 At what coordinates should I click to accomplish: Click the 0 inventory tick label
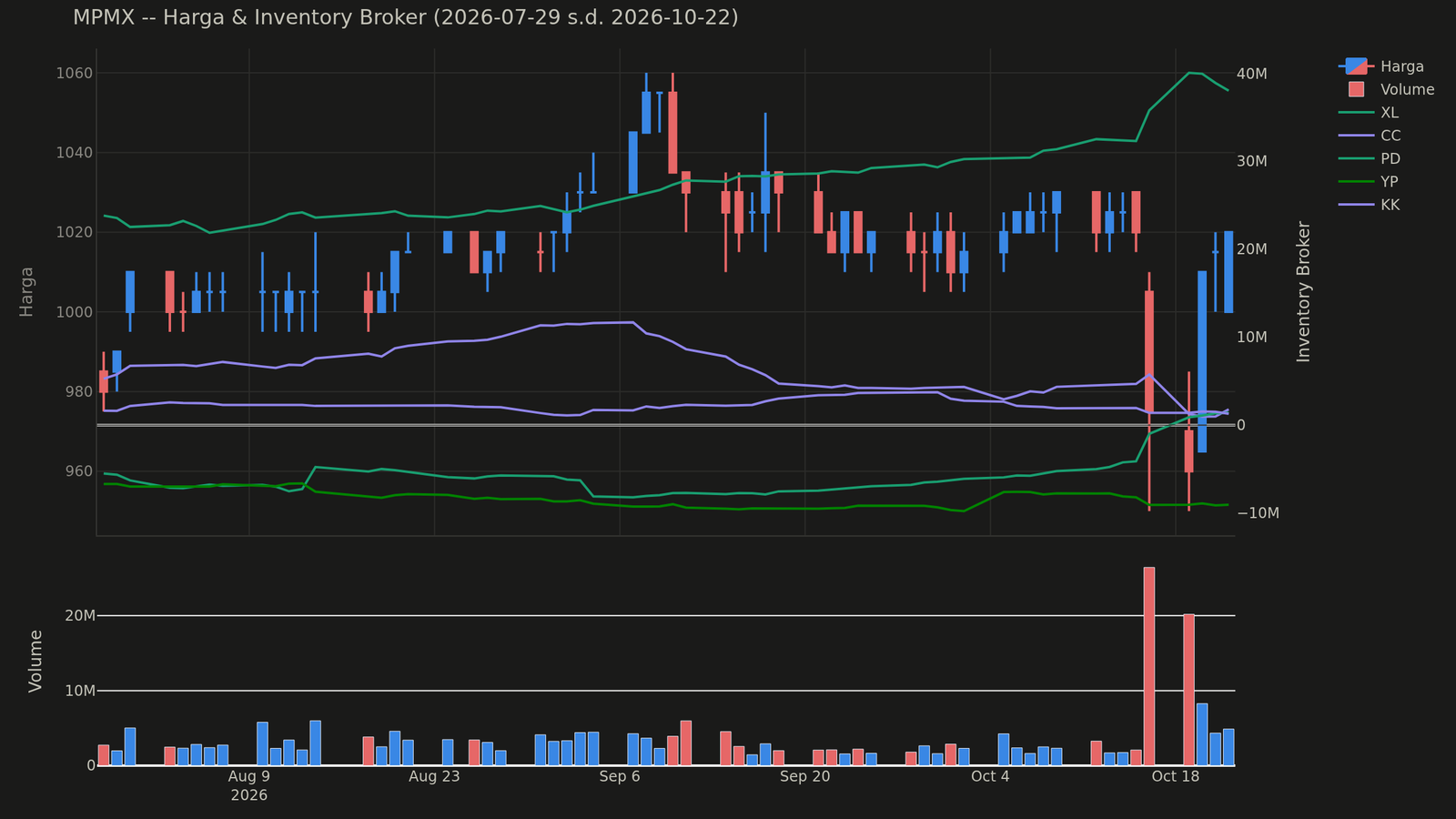pyautogui.click(x=1243, y=425)
